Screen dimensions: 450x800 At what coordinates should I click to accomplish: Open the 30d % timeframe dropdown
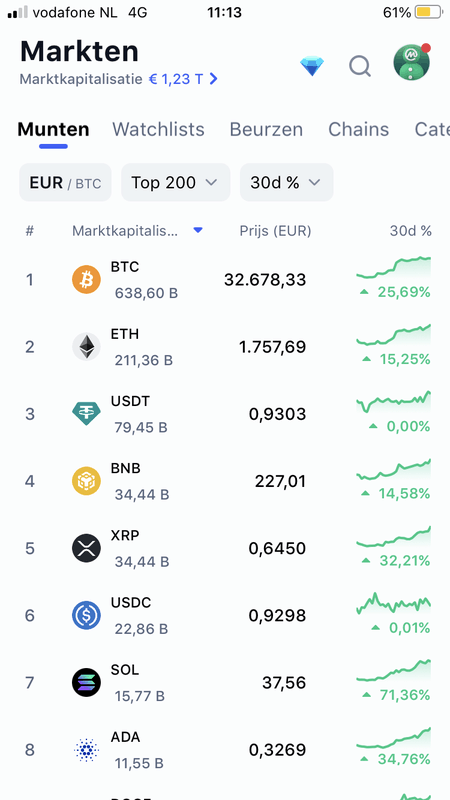click(287, 183)
